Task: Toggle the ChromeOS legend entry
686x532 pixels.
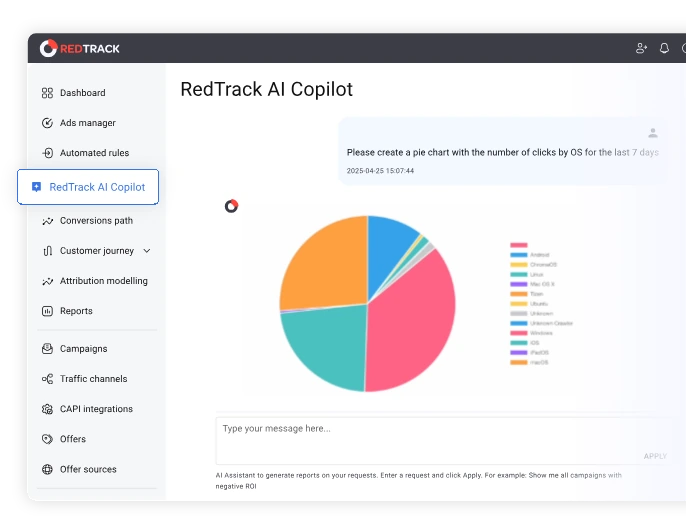Action: (533, 265)
